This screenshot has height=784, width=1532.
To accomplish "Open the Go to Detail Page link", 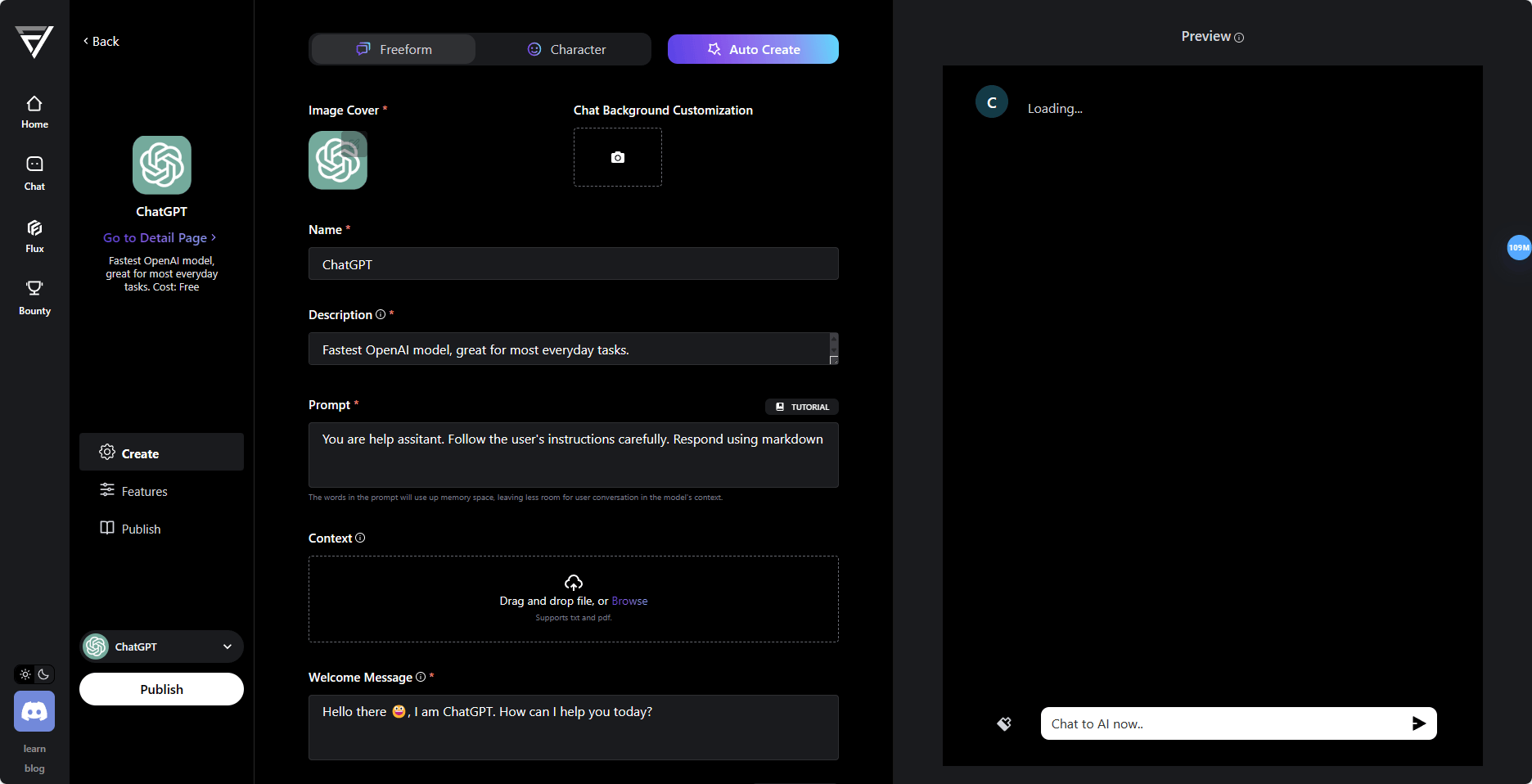I will click(x=160, y=237).
